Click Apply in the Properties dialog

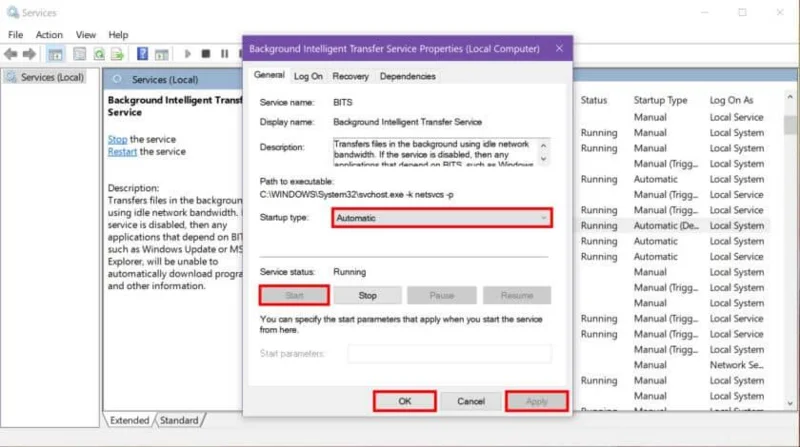click(x=536, y=401)
